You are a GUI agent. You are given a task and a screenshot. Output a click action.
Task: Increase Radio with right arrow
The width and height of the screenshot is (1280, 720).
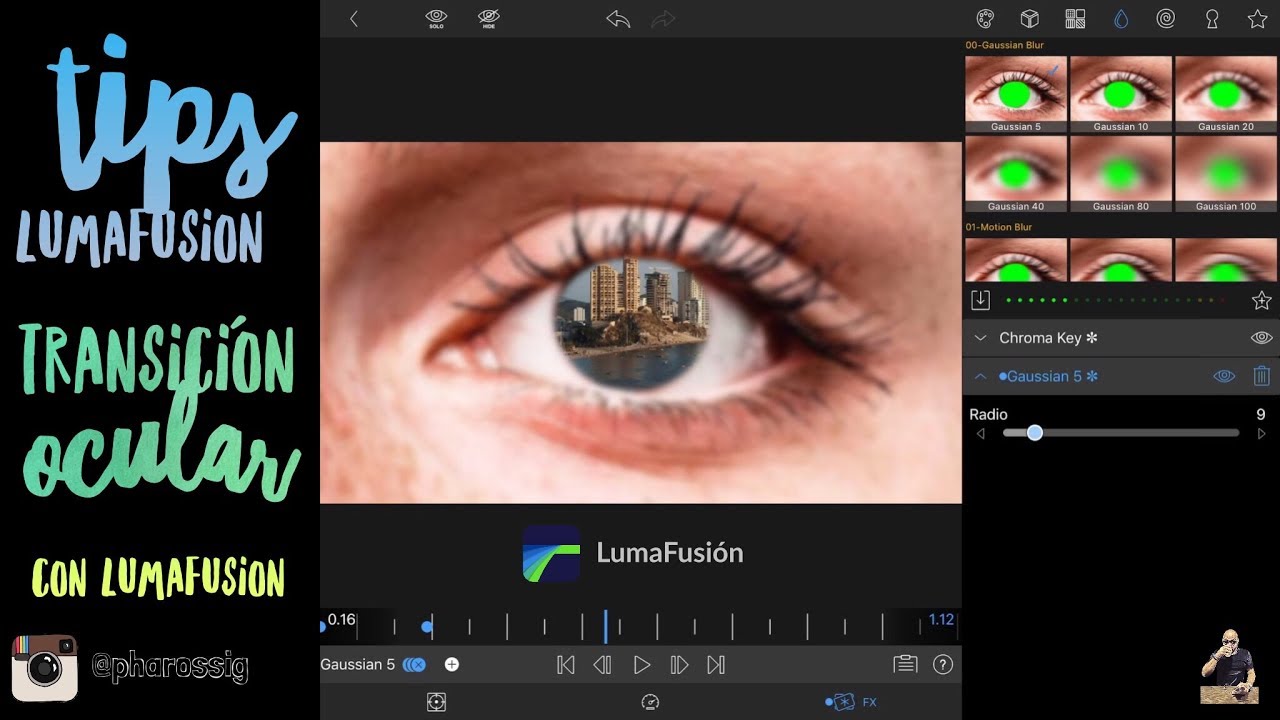coord(1261,433)
